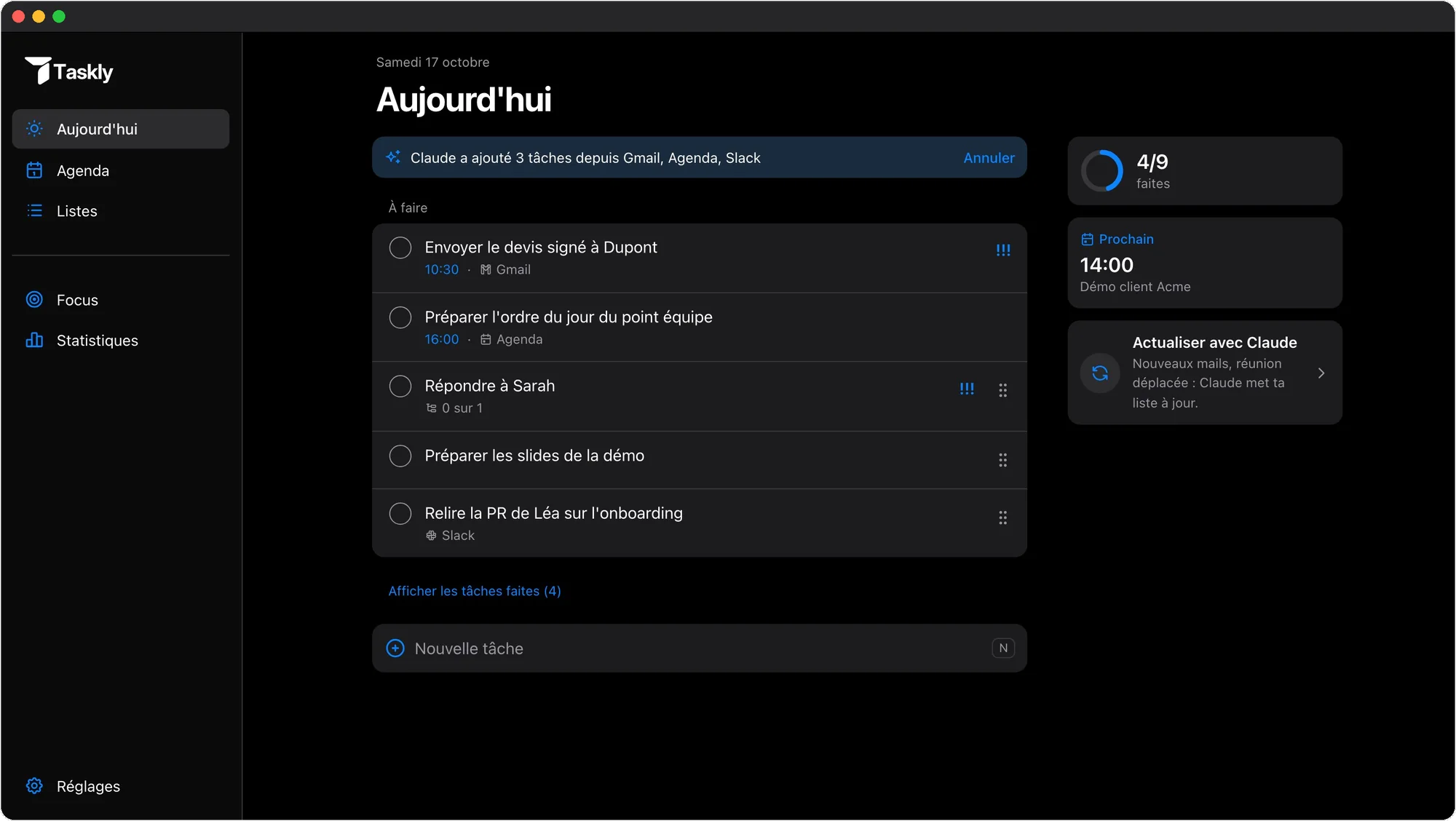This screenshot has height=821, width=1456.
Task: Click the "À faire" section header
Action: (x=408, y=207)
